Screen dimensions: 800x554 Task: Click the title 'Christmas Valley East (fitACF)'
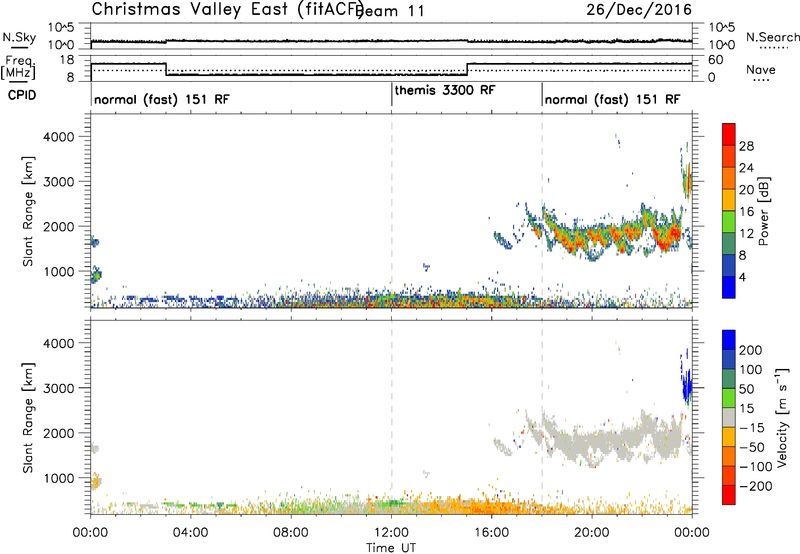pos(228,9)
